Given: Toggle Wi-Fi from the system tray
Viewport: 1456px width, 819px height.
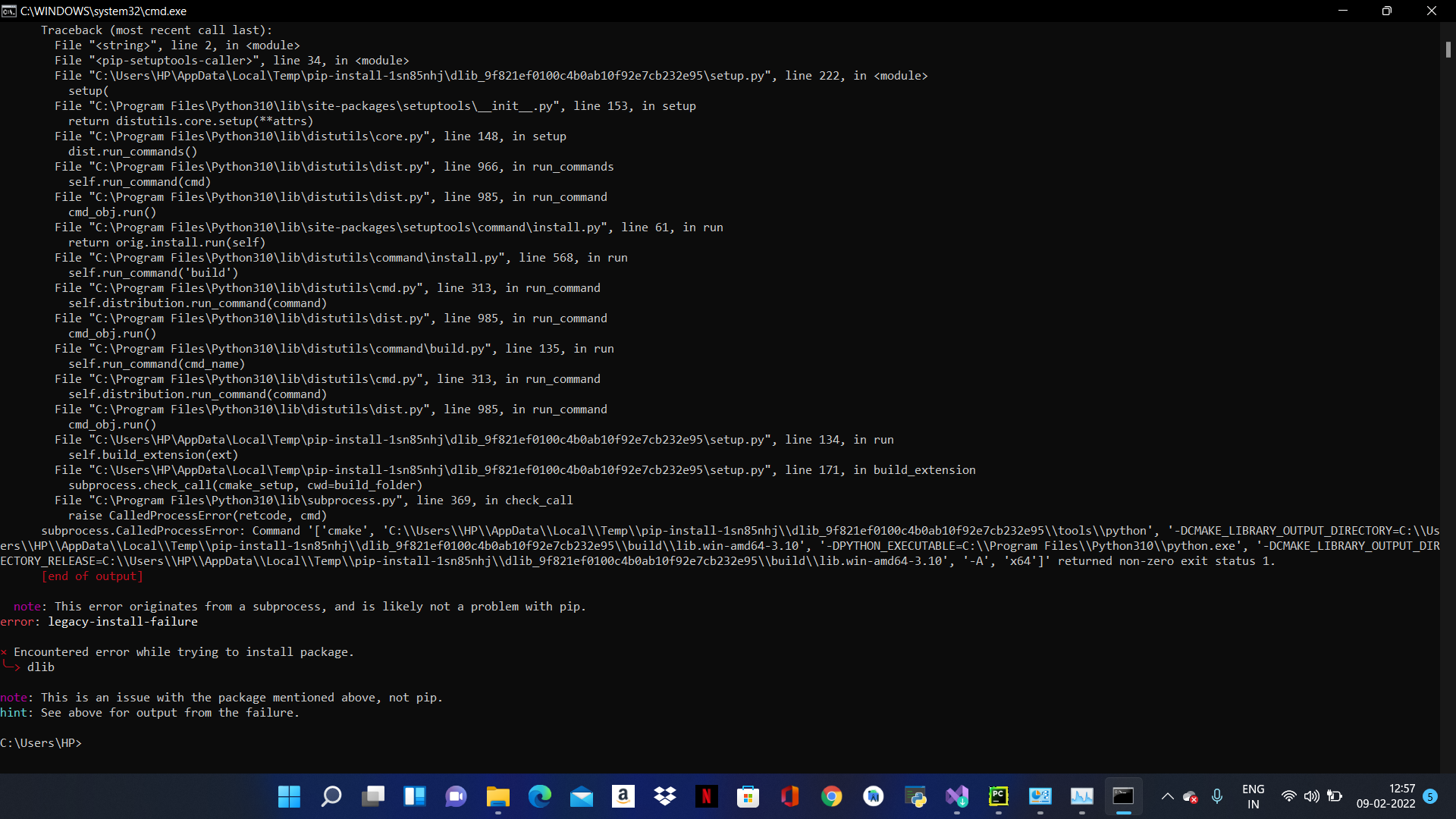Looking at the screenshot, I should (1289, 797).
